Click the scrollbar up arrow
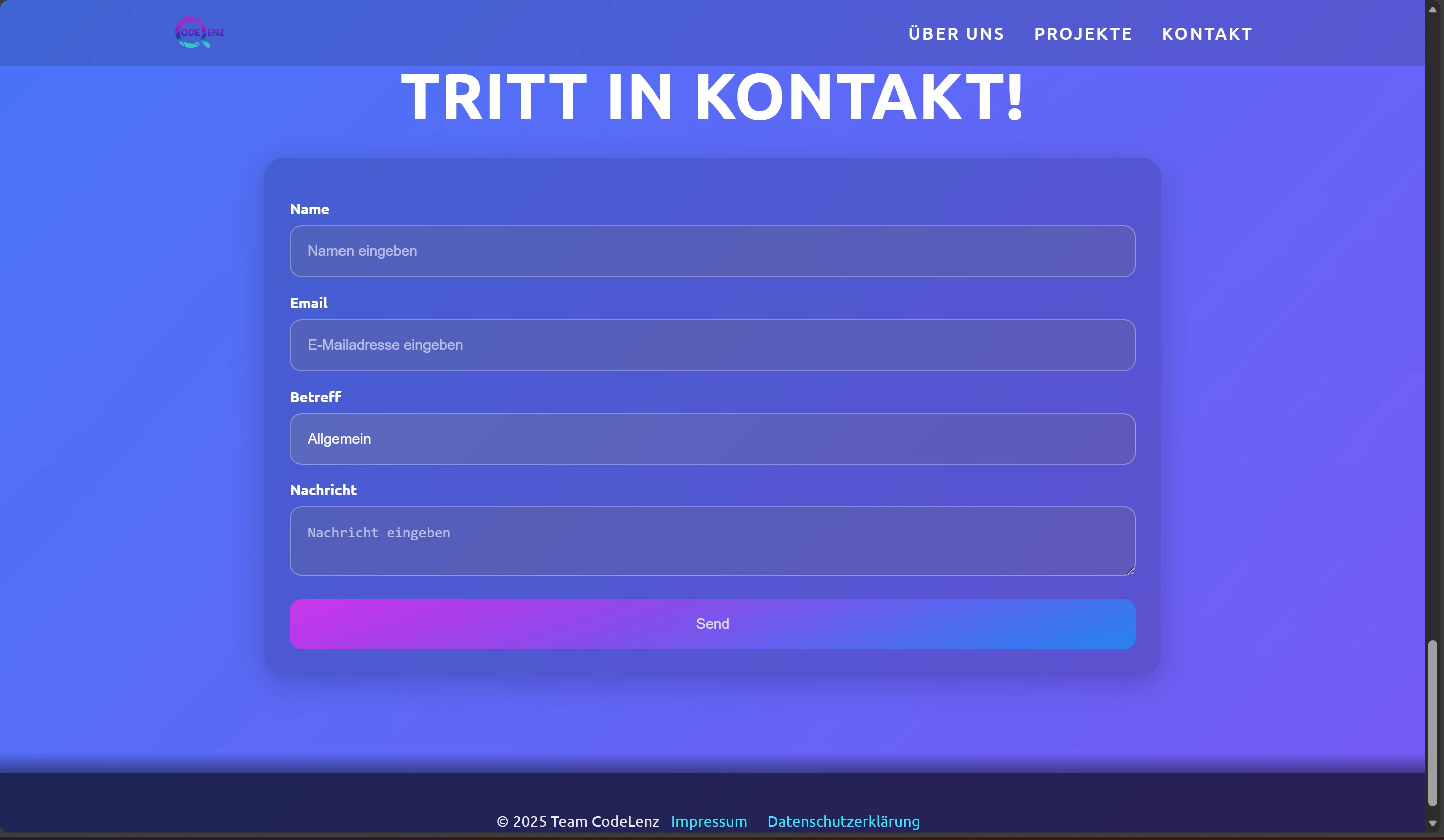Screen dimensions: 1444x840 click(1432, 9)
